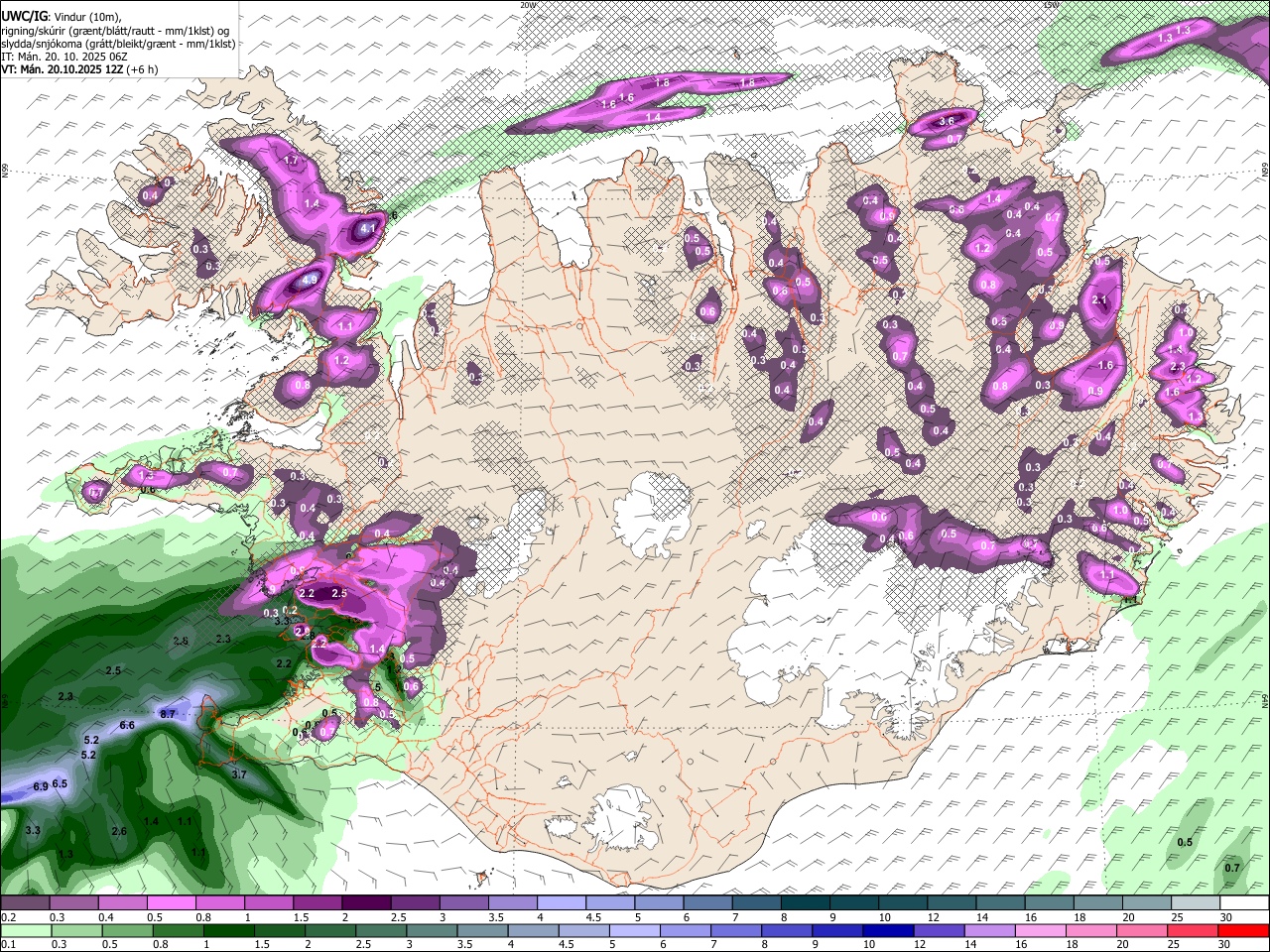
Task: Click the 6.9 rainfall value near the left edge
Action: coord(41,786)
